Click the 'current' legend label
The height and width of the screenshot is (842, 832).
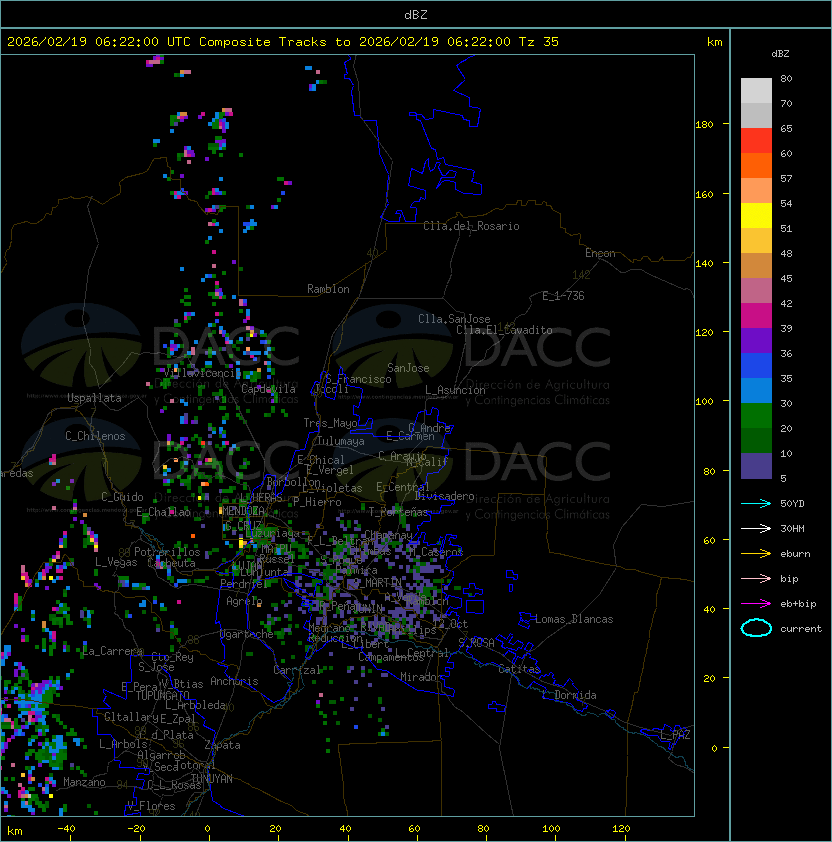(x=801, y=629)
